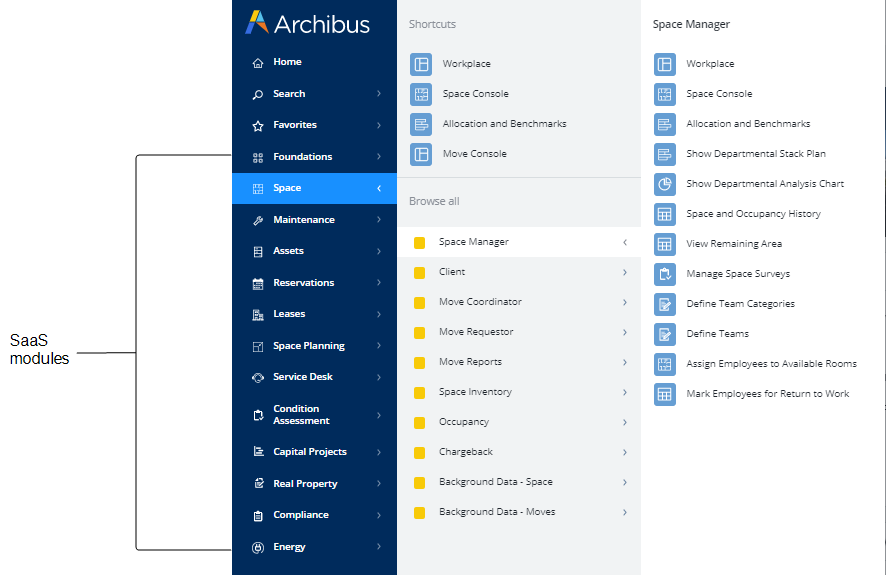Select Service Desk in the sidebar
This screenshot has height=575, width=886.
click(302, 377)
